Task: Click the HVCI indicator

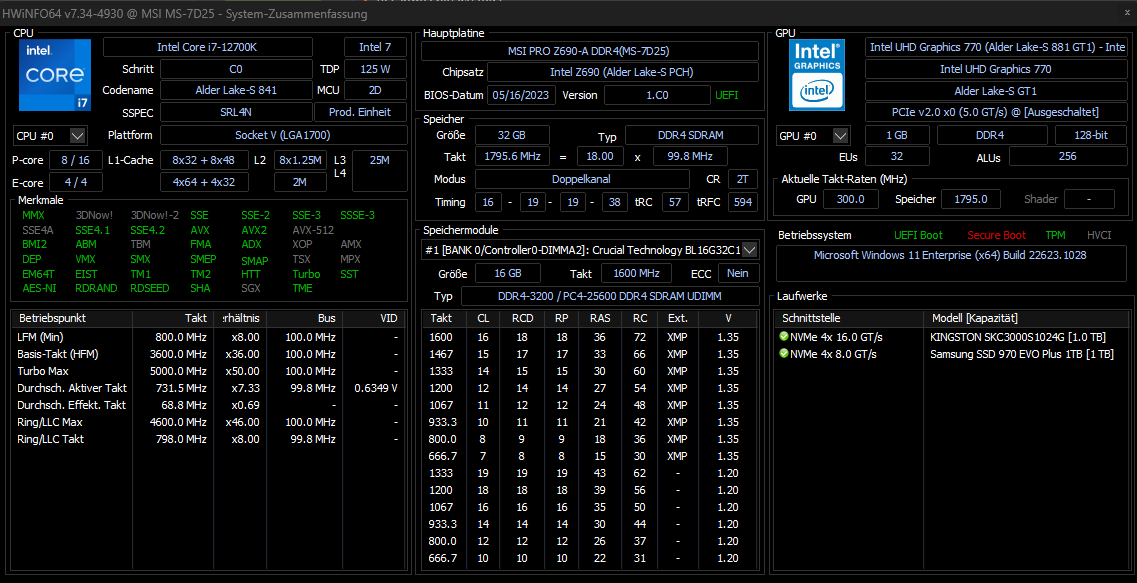Action: [x=1099, y=235]
